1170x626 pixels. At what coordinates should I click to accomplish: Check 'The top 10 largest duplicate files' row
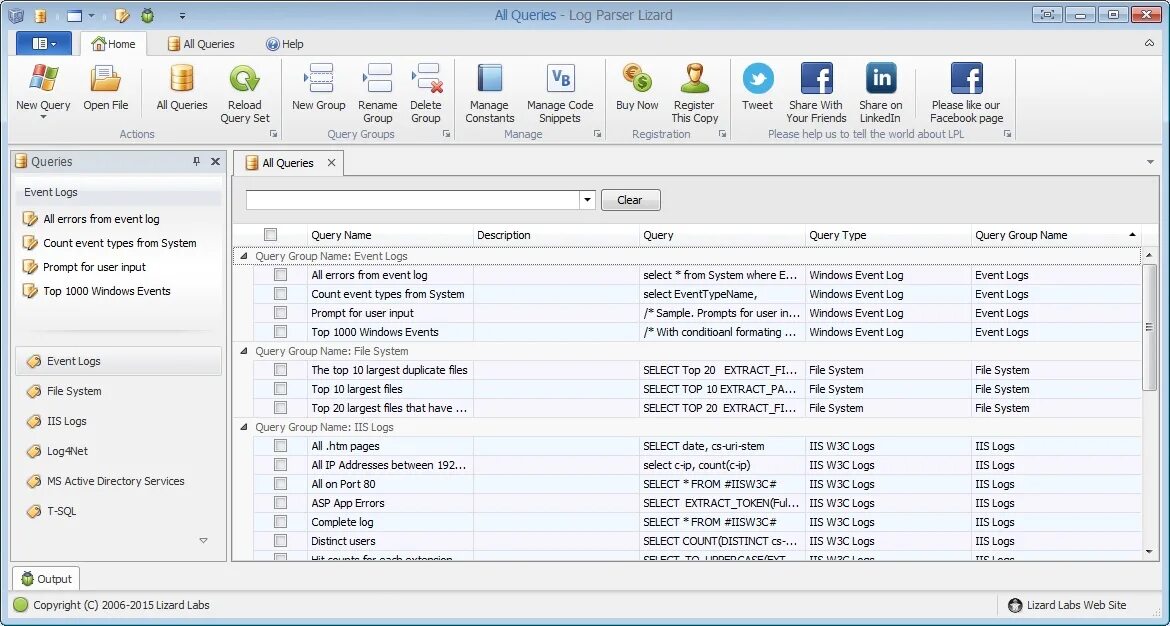pyautogui.click(x=281, y=370)
